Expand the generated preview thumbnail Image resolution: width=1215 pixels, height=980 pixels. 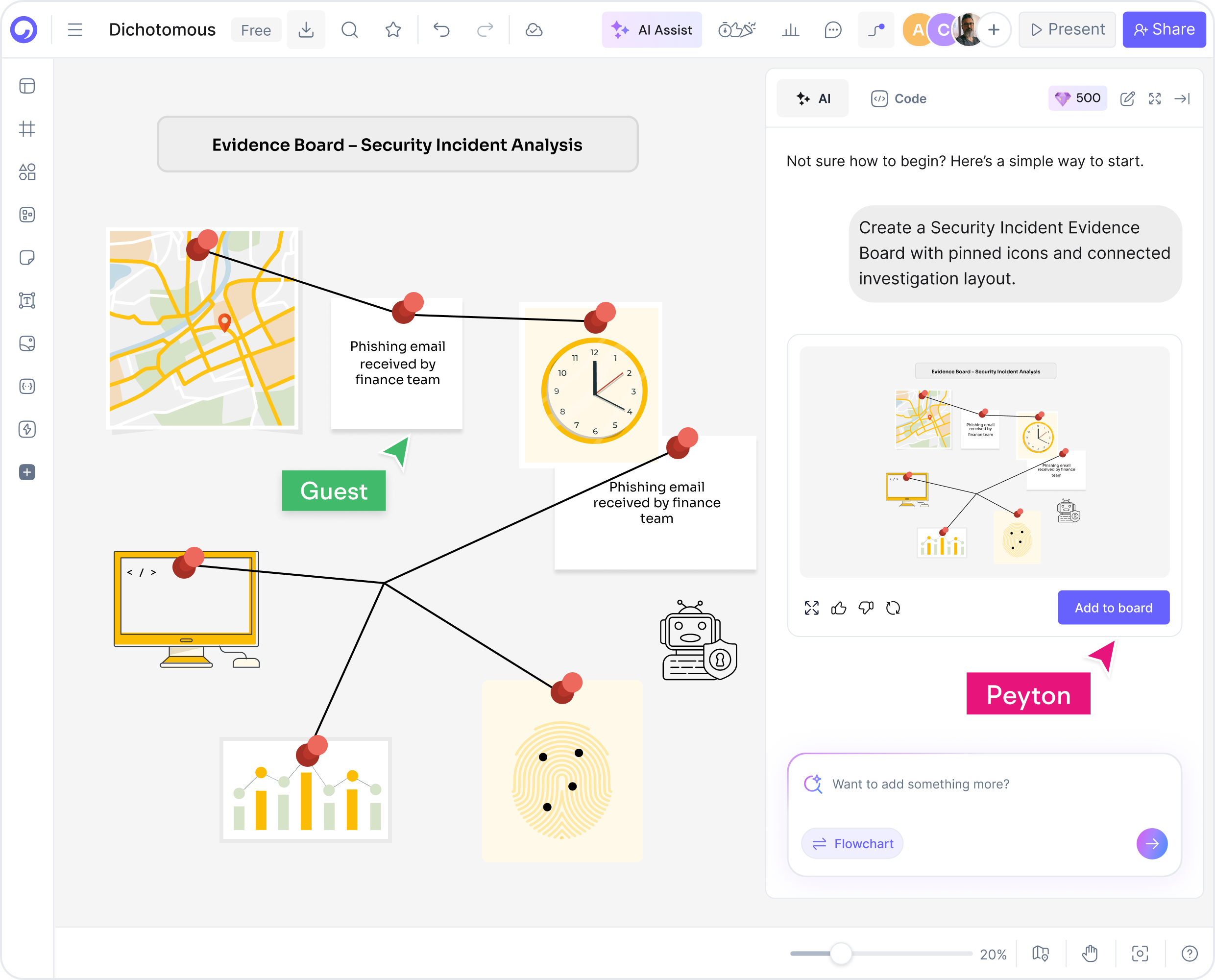(x=811, y=608)
